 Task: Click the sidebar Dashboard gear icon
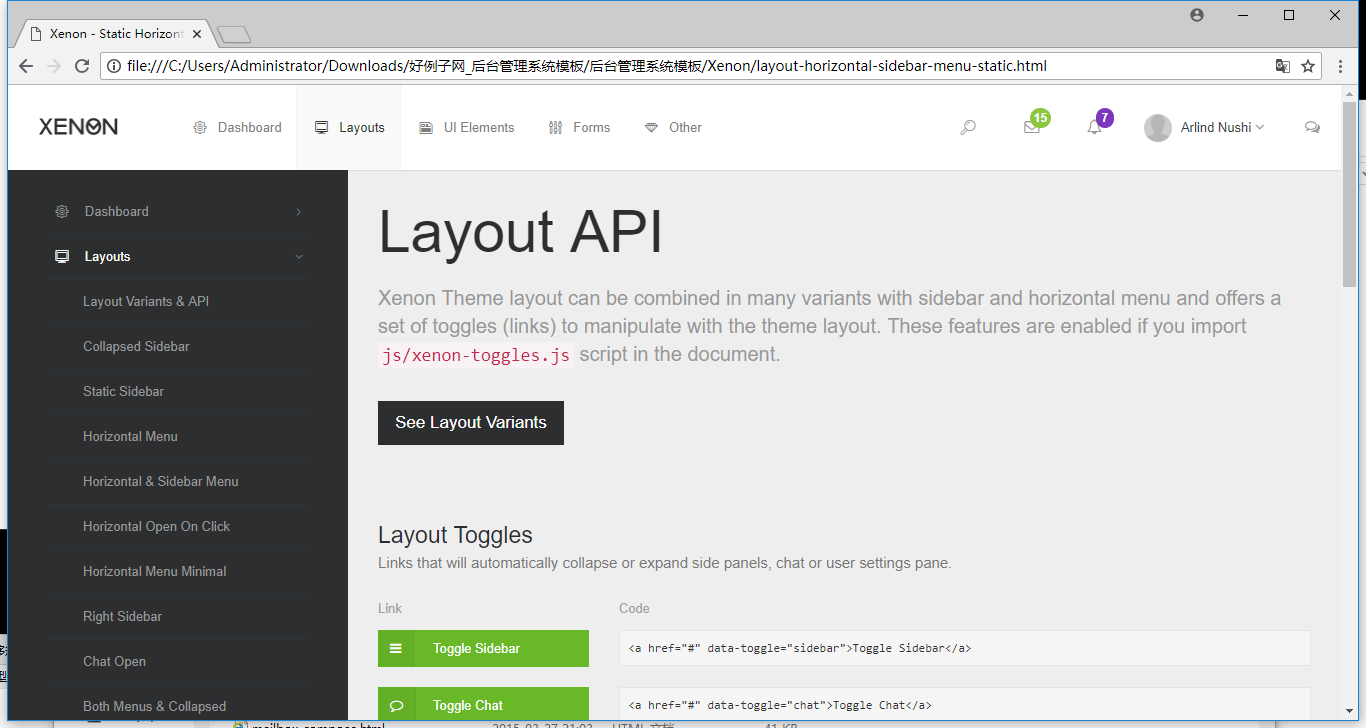point(62,211)
